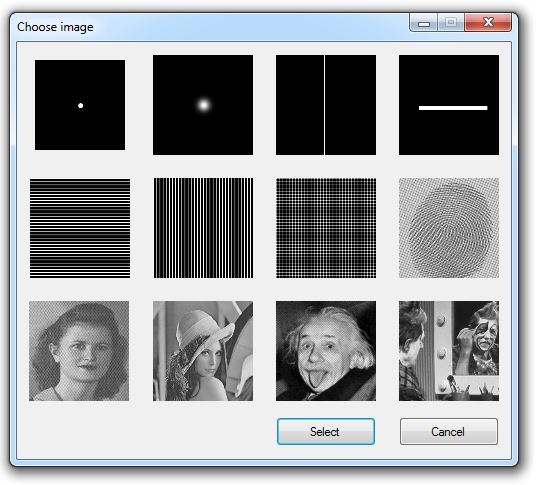Select the man with tongue out image
This screenshot has height=485, width=536.
click(x=326, y=351)
